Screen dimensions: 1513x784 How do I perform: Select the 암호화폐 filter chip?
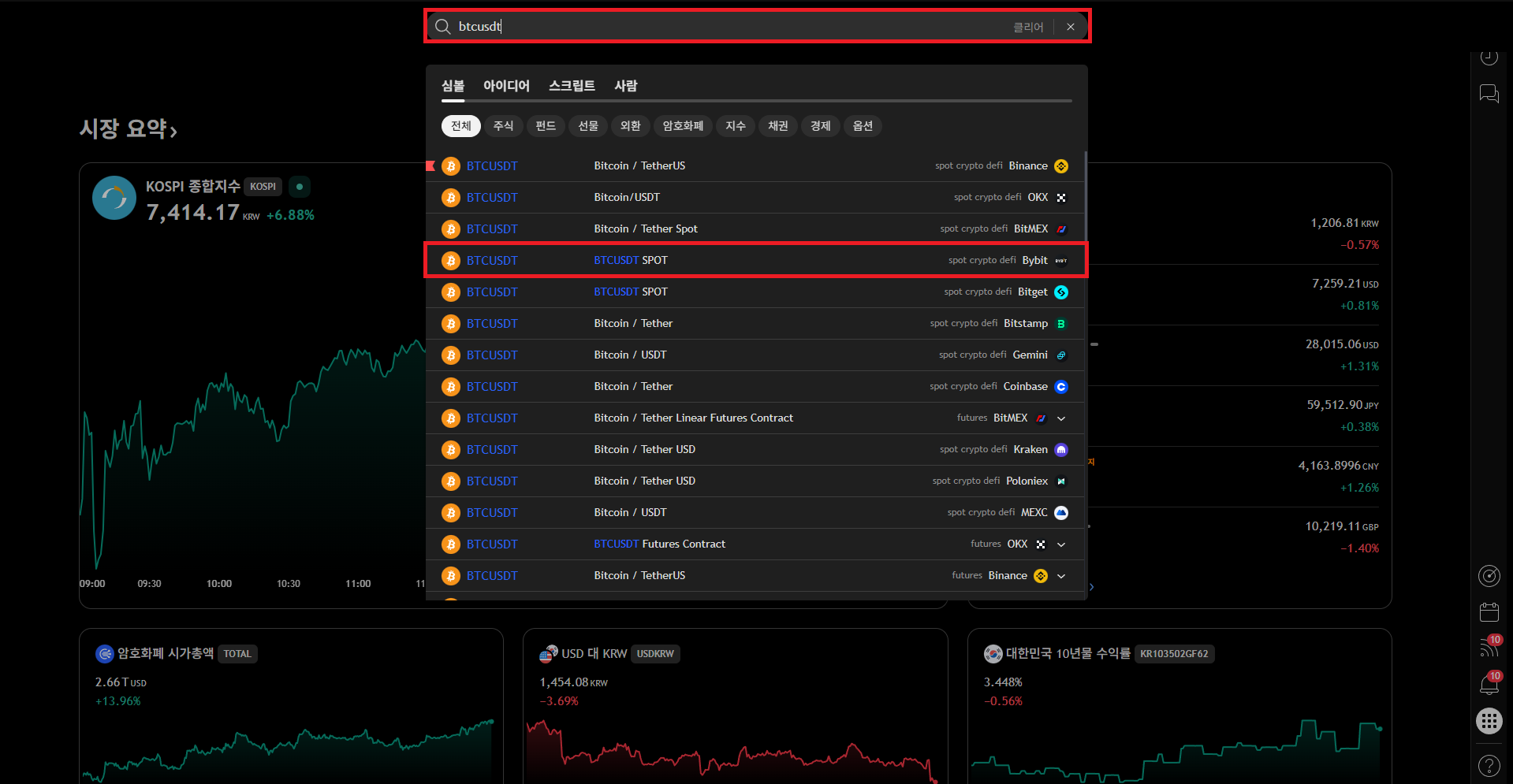tap(683, 126)
